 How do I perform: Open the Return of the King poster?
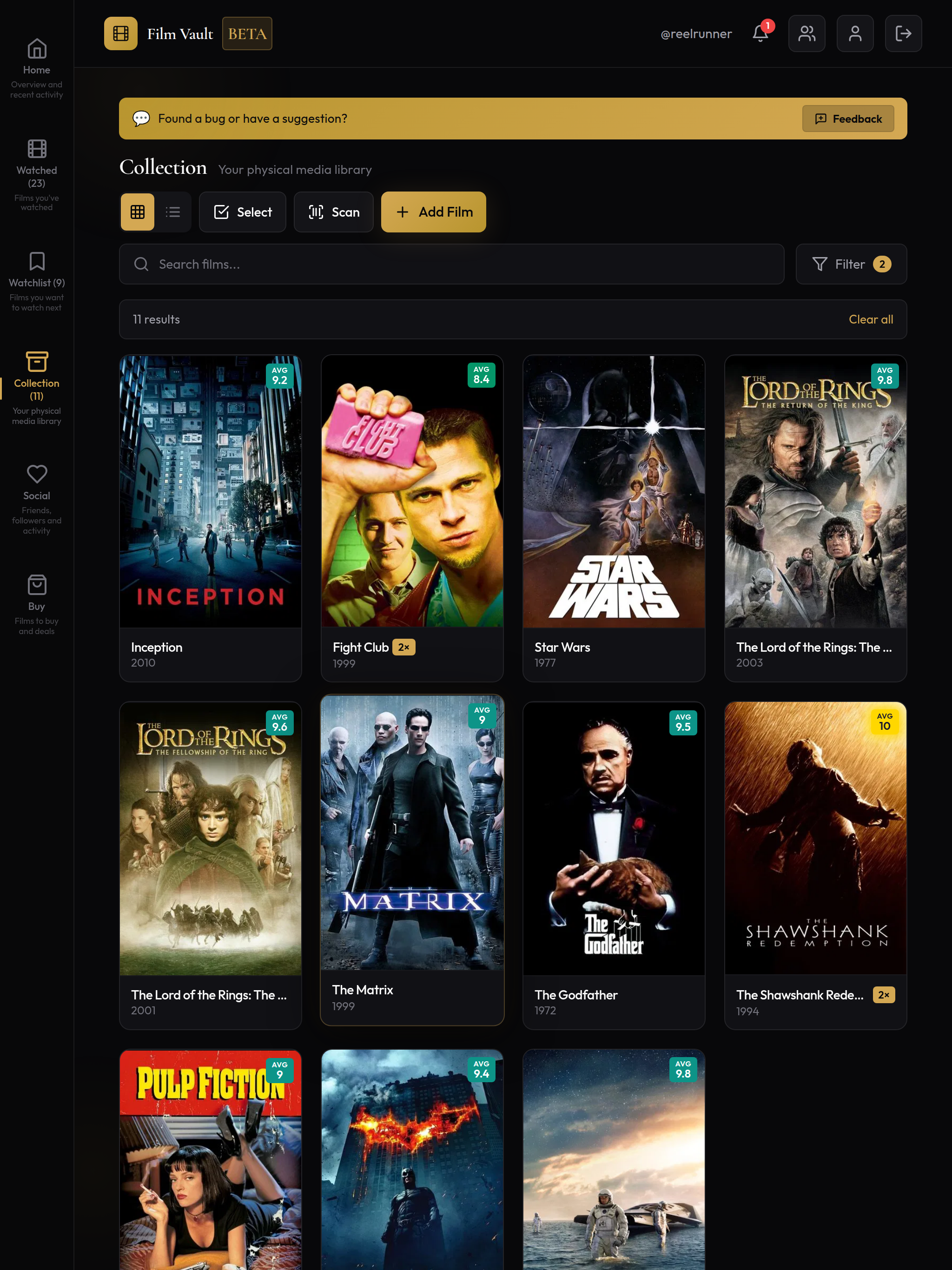(815, 491)
